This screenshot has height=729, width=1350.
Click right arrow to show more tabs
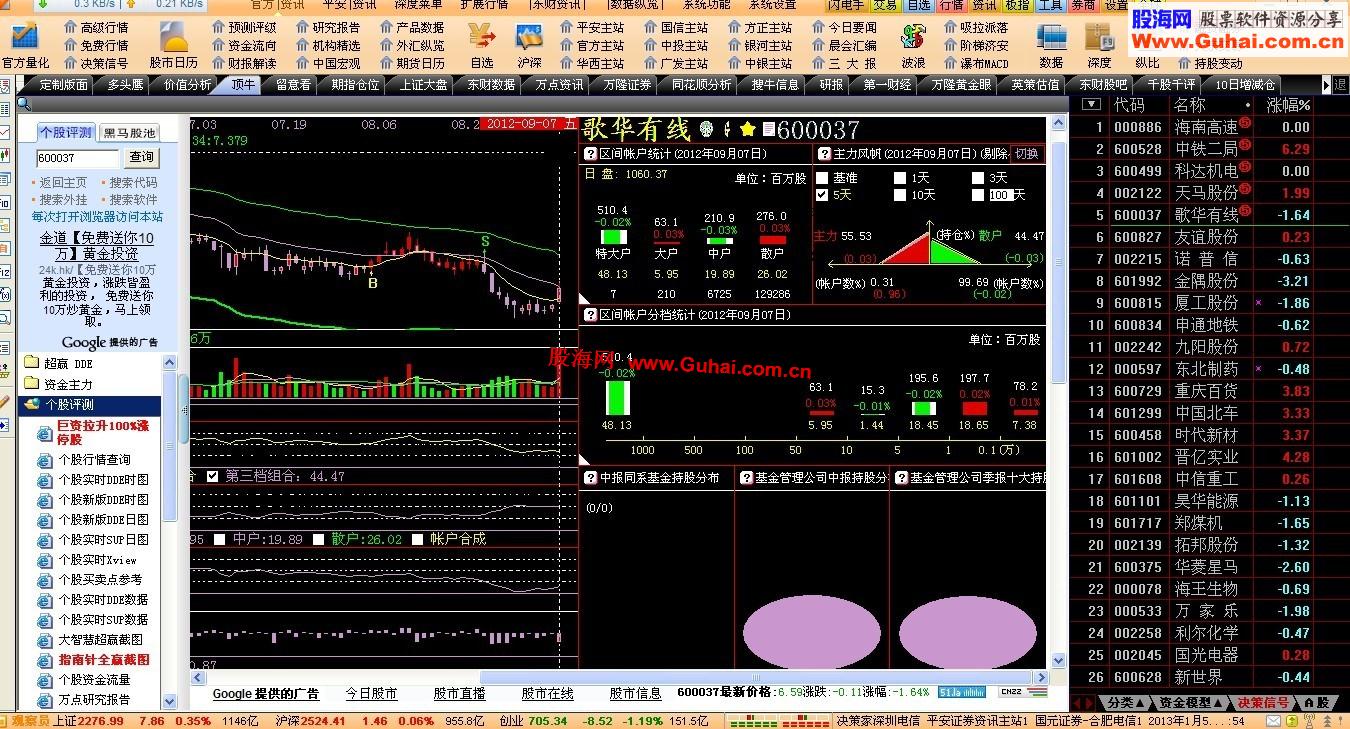[1327, 85]
